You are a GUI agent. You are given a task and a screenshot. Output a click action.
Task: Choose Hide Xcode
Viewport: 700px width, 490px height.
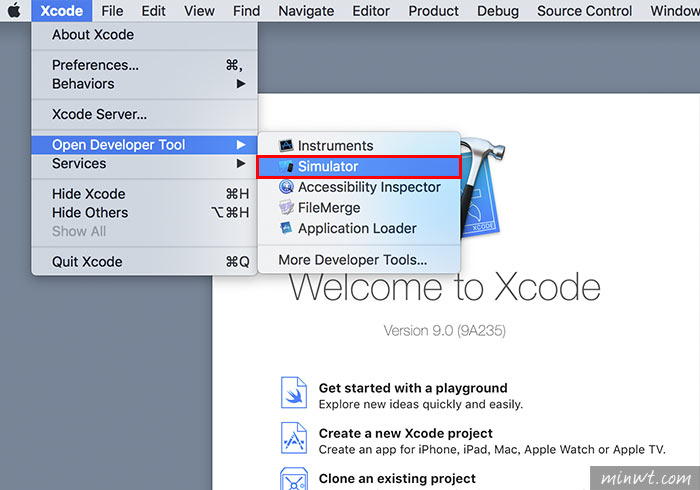[x=144, y=194]
